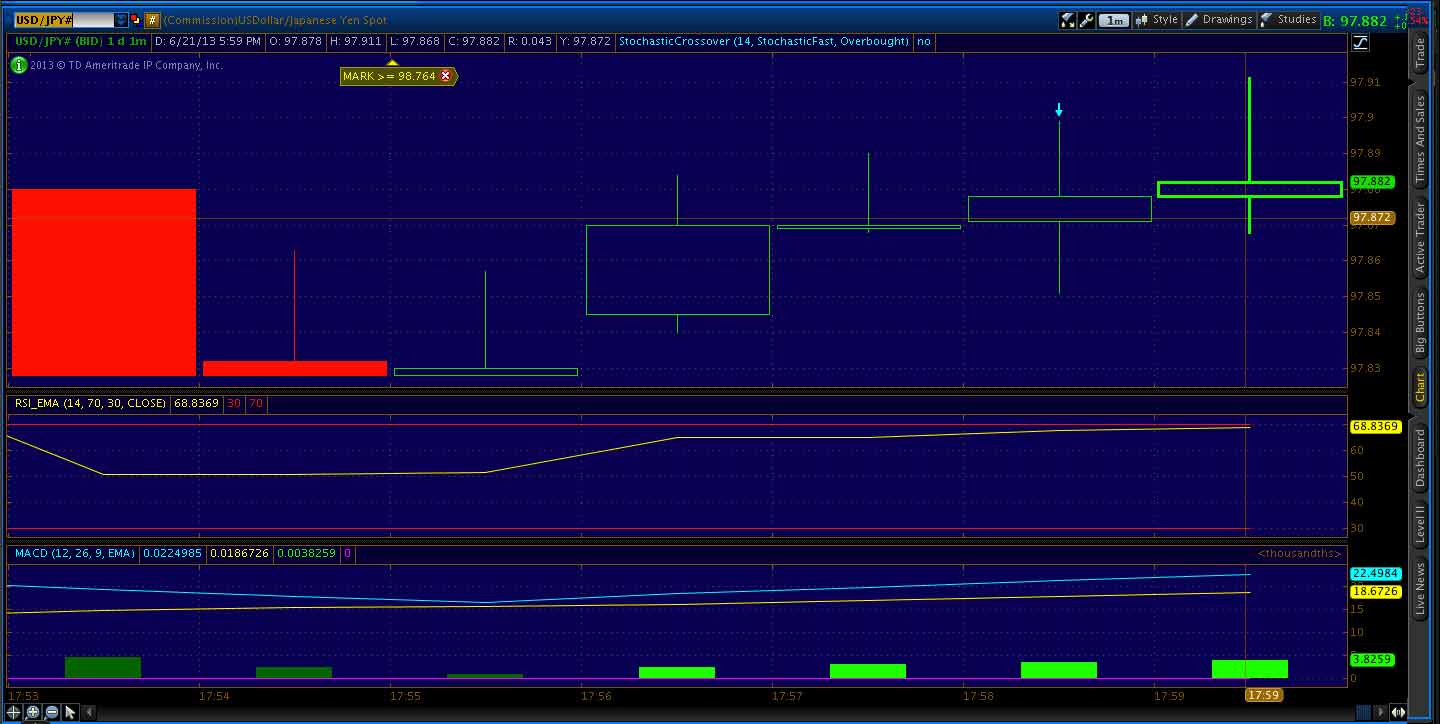Open the share chart flask icon
Screen dimensions: 1440x724
point(1067,20)
